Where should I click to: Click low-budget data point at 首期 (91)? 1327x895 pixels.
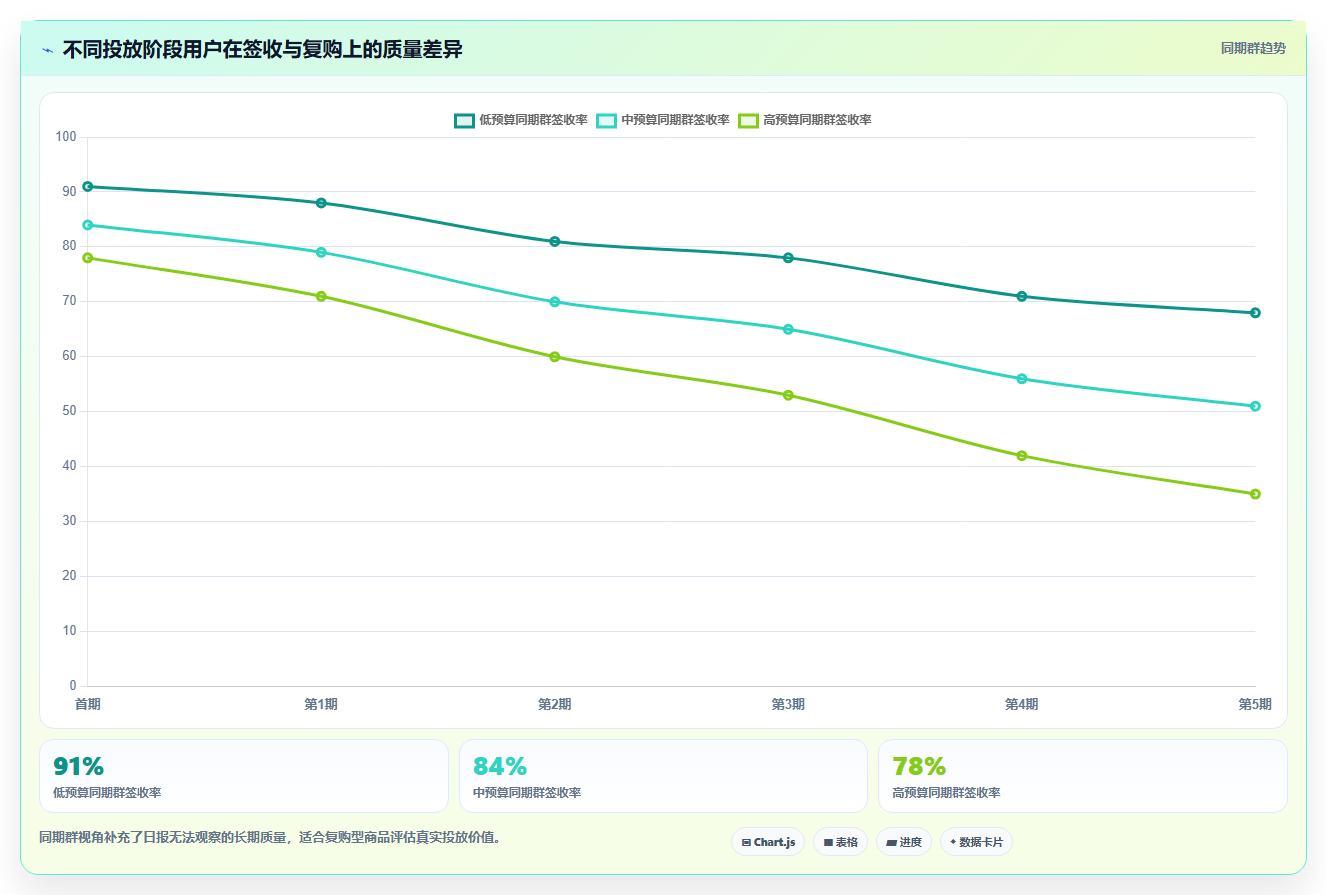(x=88, y=187)
